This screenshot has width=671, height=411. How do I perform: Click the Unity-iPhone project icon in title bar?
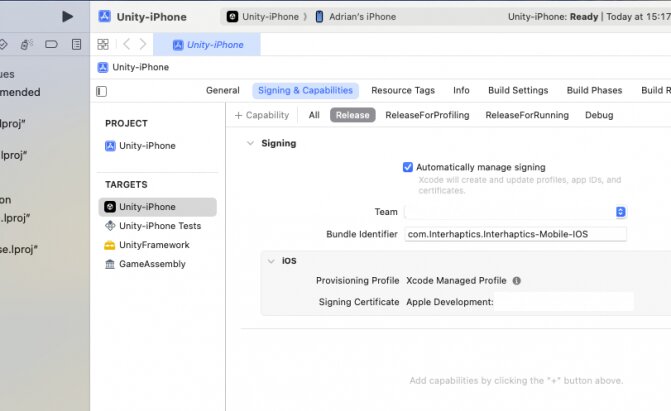tap(104, 17)
